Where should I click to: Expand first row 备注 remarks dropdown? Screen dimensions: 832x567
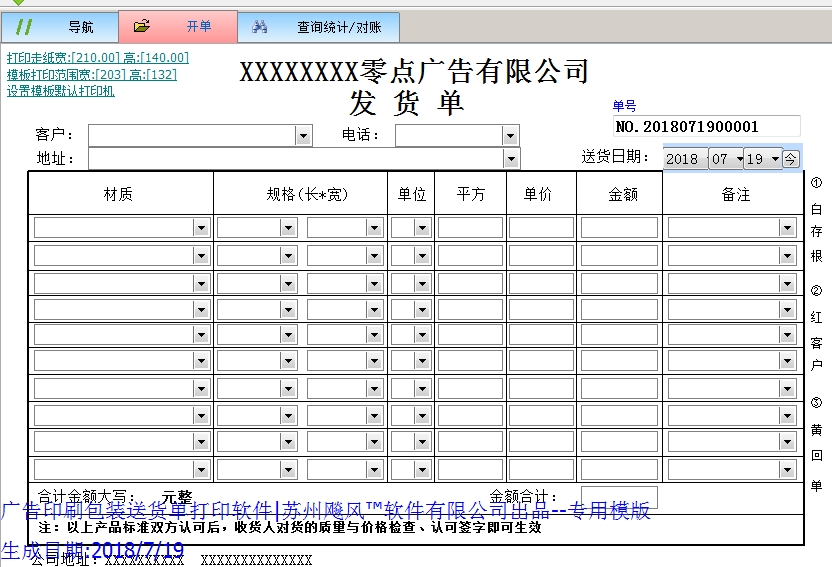click(787, 228)
